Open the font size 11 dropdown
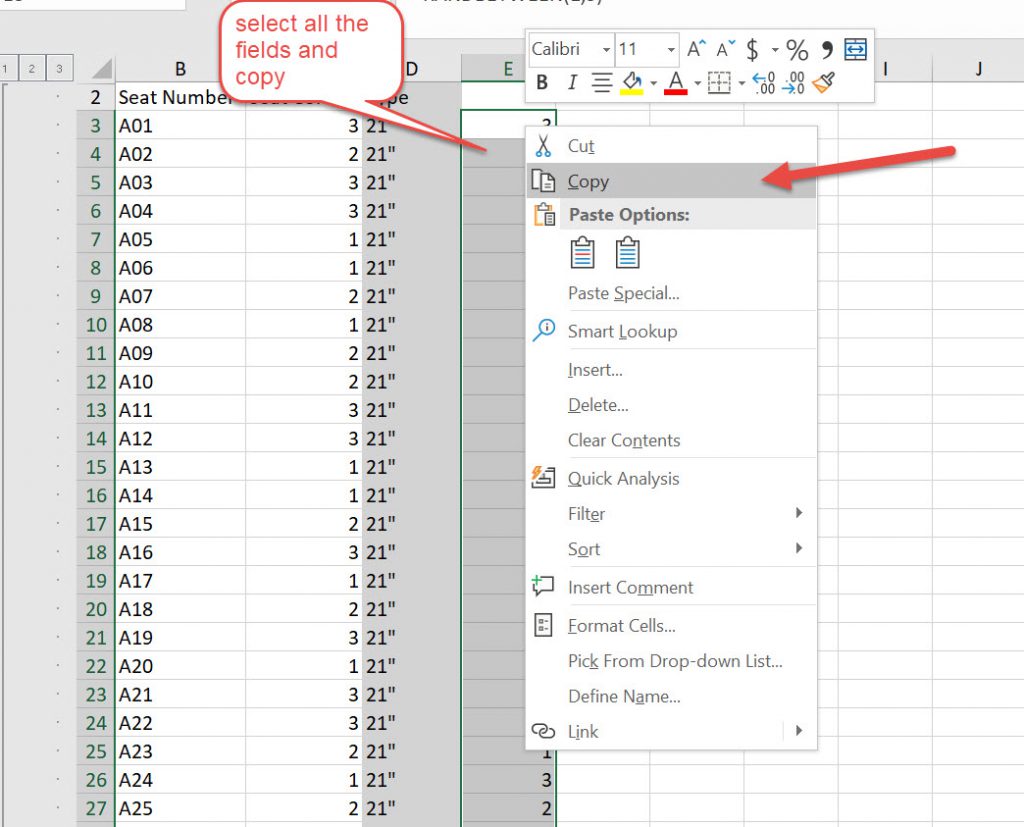This screenshot has width=1024, height=827. pos(669,49)
